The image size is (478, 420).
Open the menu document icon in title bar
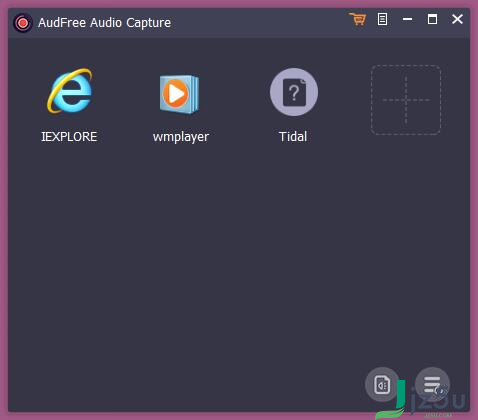click(382, 19)
